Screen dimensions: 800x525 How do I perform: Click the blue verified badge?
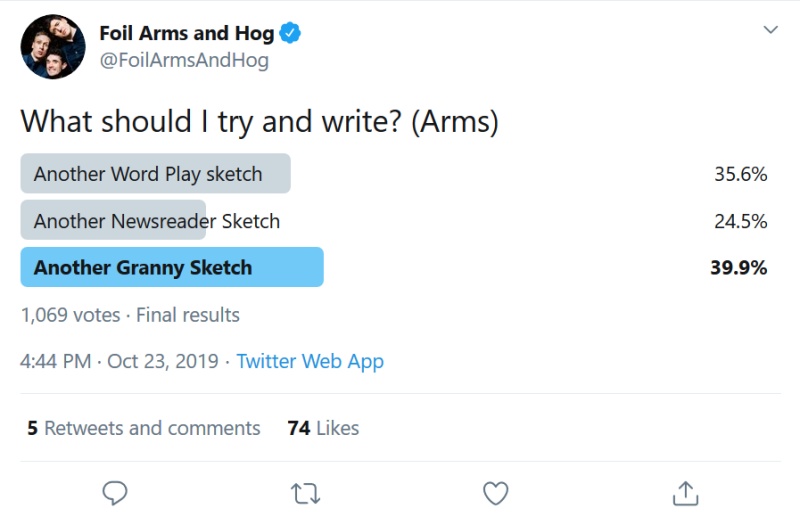tap(290, 33)
